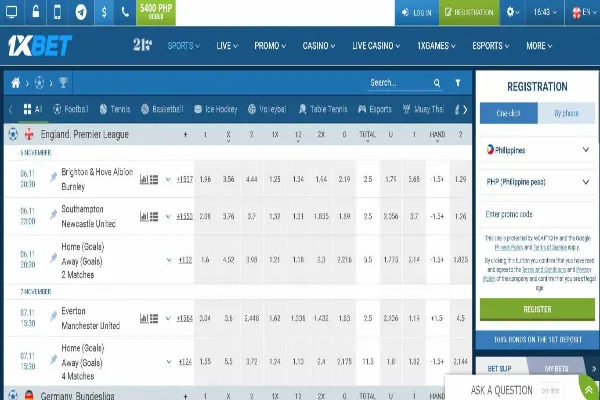The image size is (600, 400).
Task: Click the padlock access icon in top bar
Action: pos(36,12)
